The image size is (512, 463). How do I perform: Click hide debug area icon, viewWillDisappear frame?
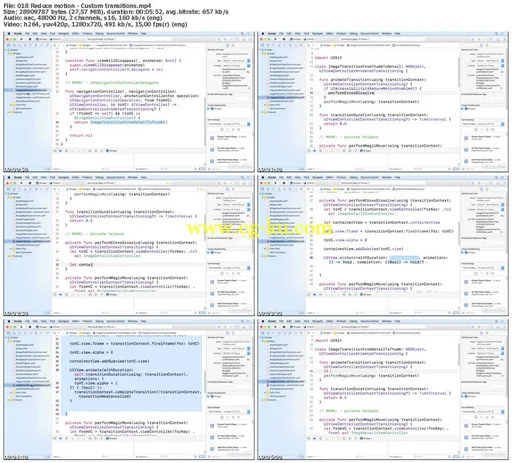point(56,151)
